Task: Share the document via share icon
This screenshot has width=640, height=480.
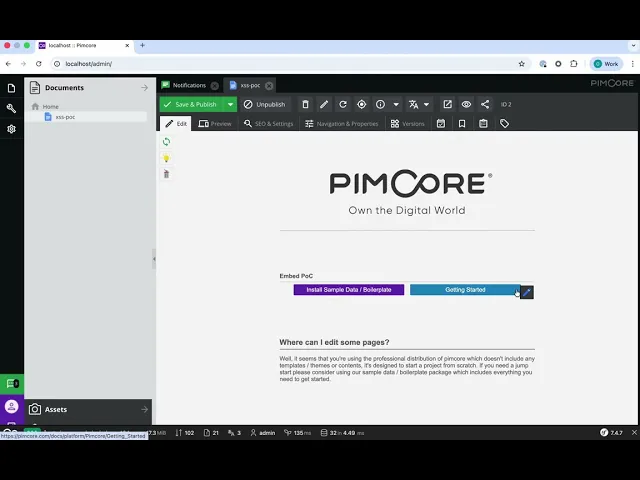Action: pyautogui.click(x=485, y=104)
